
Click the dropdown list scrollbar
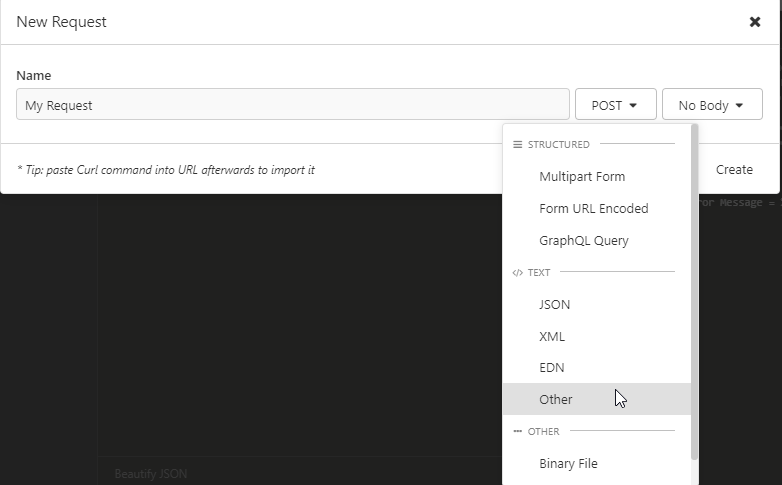point(694,292)
